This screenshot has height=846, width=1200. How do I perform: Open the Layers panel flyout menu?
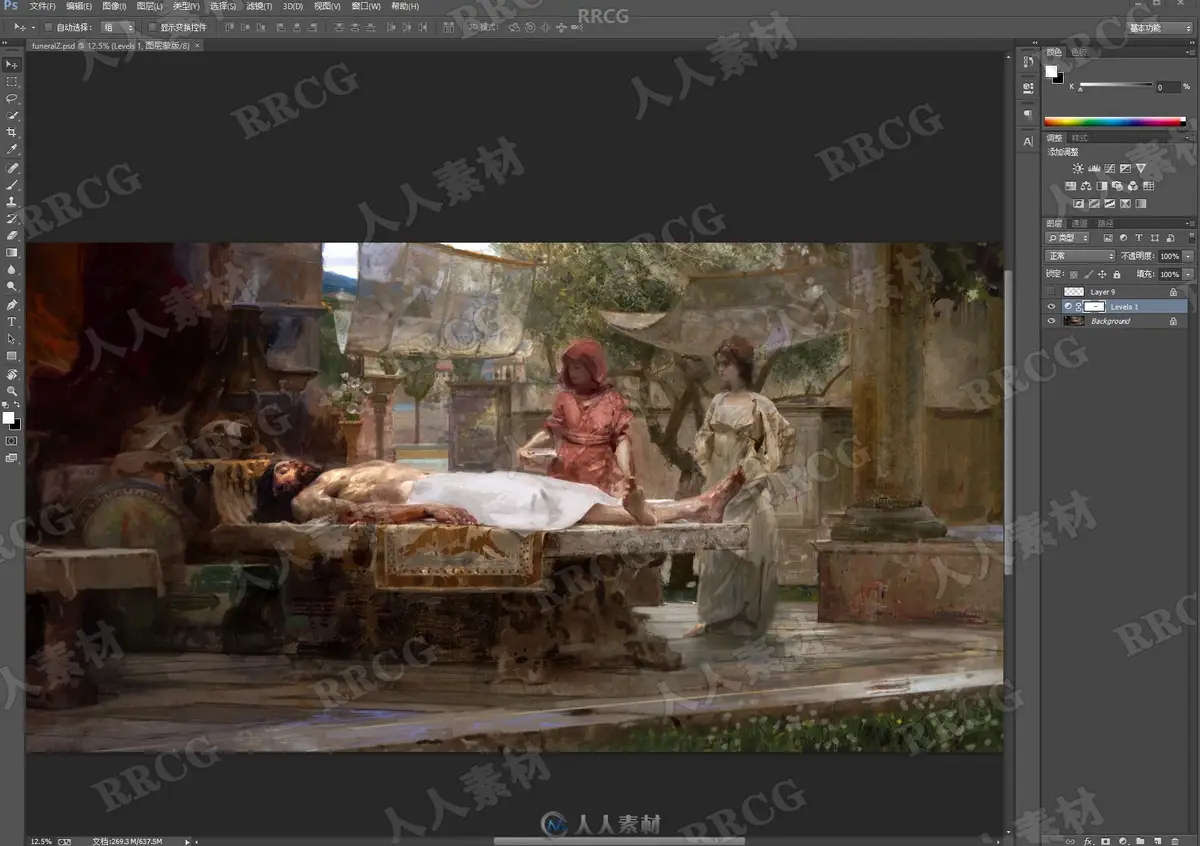[1190, 224]
